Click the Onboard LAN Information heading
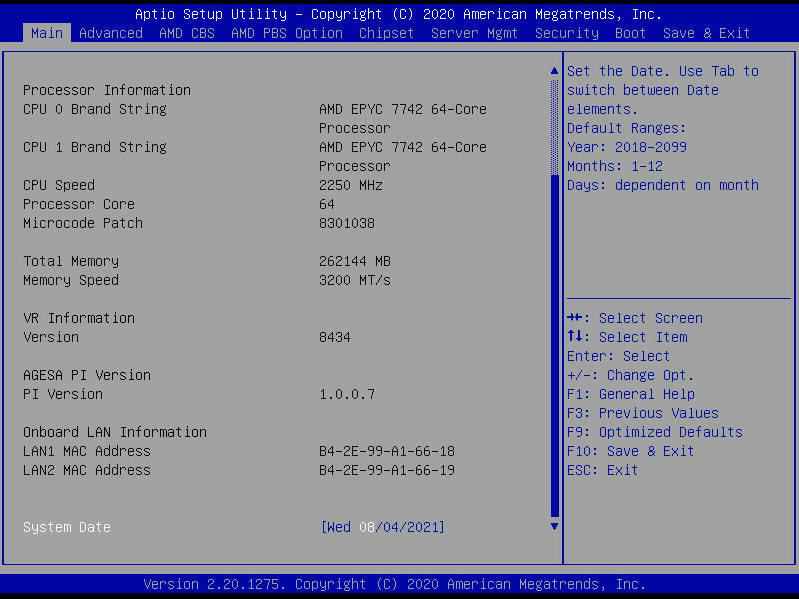 [115, 432]
